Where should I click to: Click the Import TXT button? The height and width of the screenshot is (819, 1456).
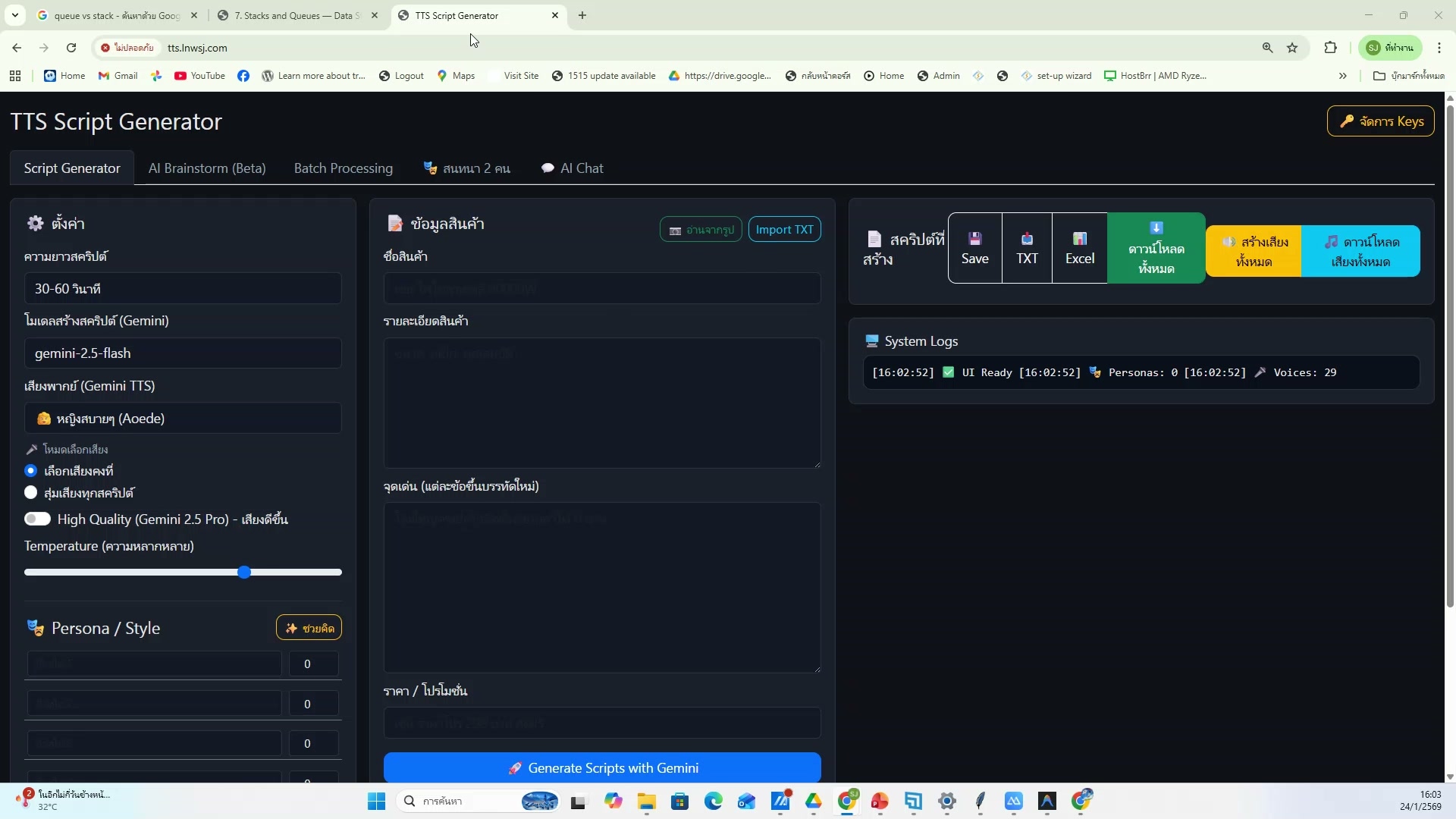pyautogui.click(x=784, y=230)
